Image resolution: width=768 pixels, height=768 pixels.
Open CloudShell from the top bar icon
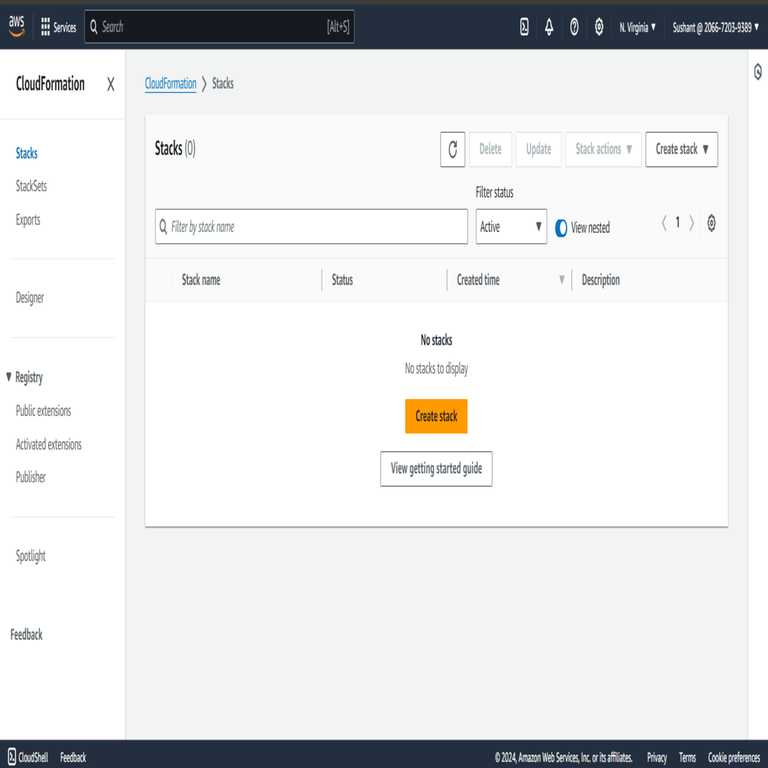point(524,27)
